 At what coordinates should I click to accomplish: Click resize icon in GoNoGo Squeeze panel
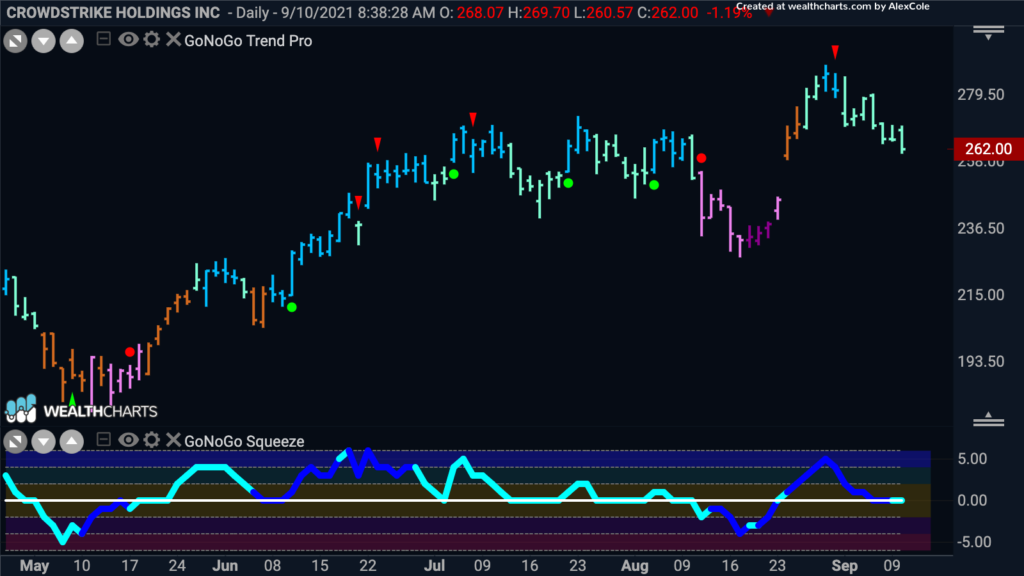coord(15,442)
